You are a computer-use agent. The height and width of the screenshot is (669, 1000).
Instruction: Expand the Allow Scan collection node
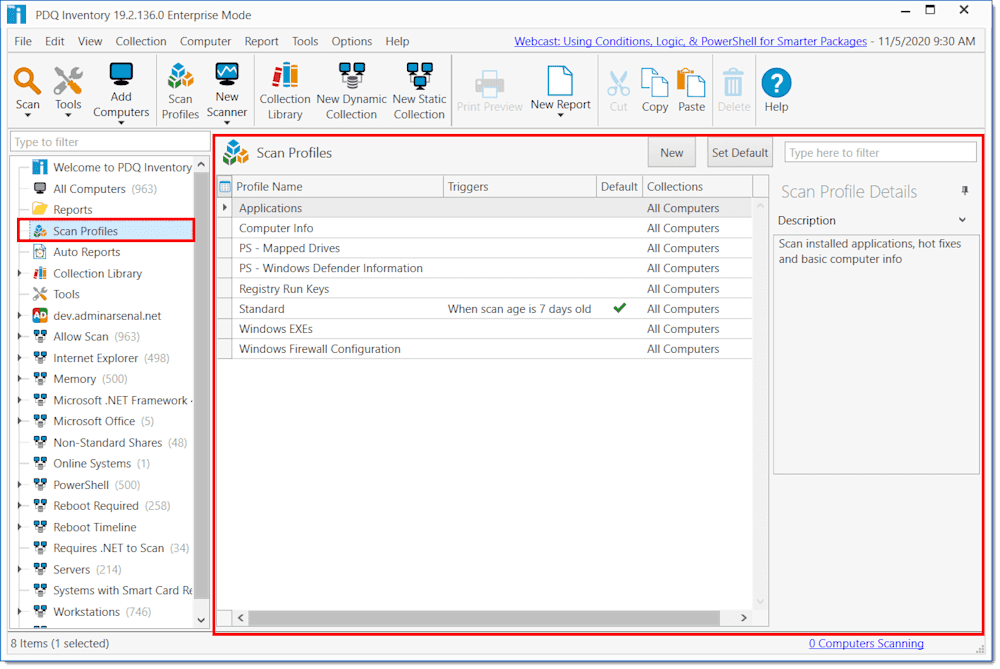[19, 337]
